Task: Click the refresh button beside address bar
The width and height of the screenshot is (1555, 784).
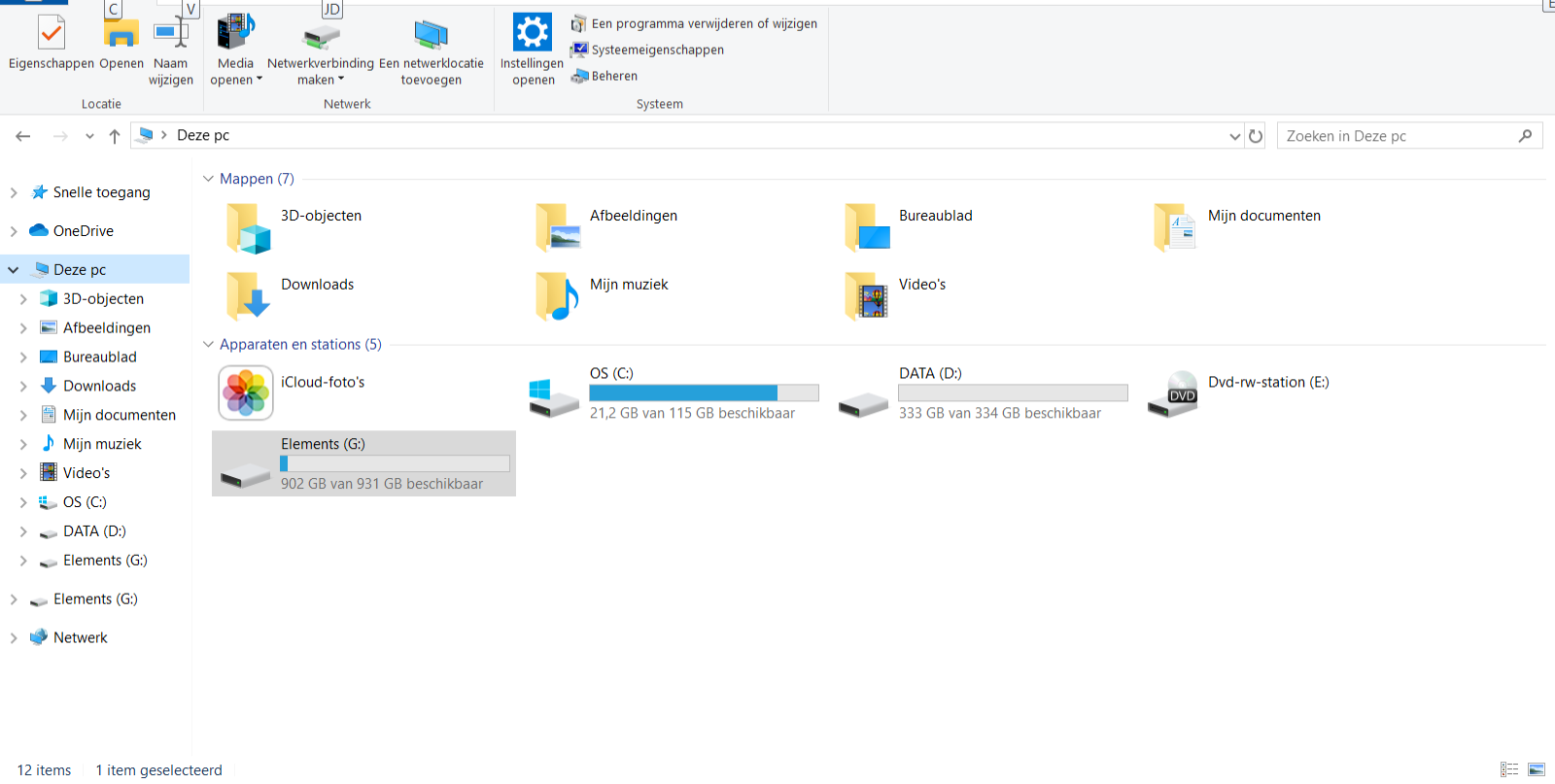Action: pos(1256,136)
